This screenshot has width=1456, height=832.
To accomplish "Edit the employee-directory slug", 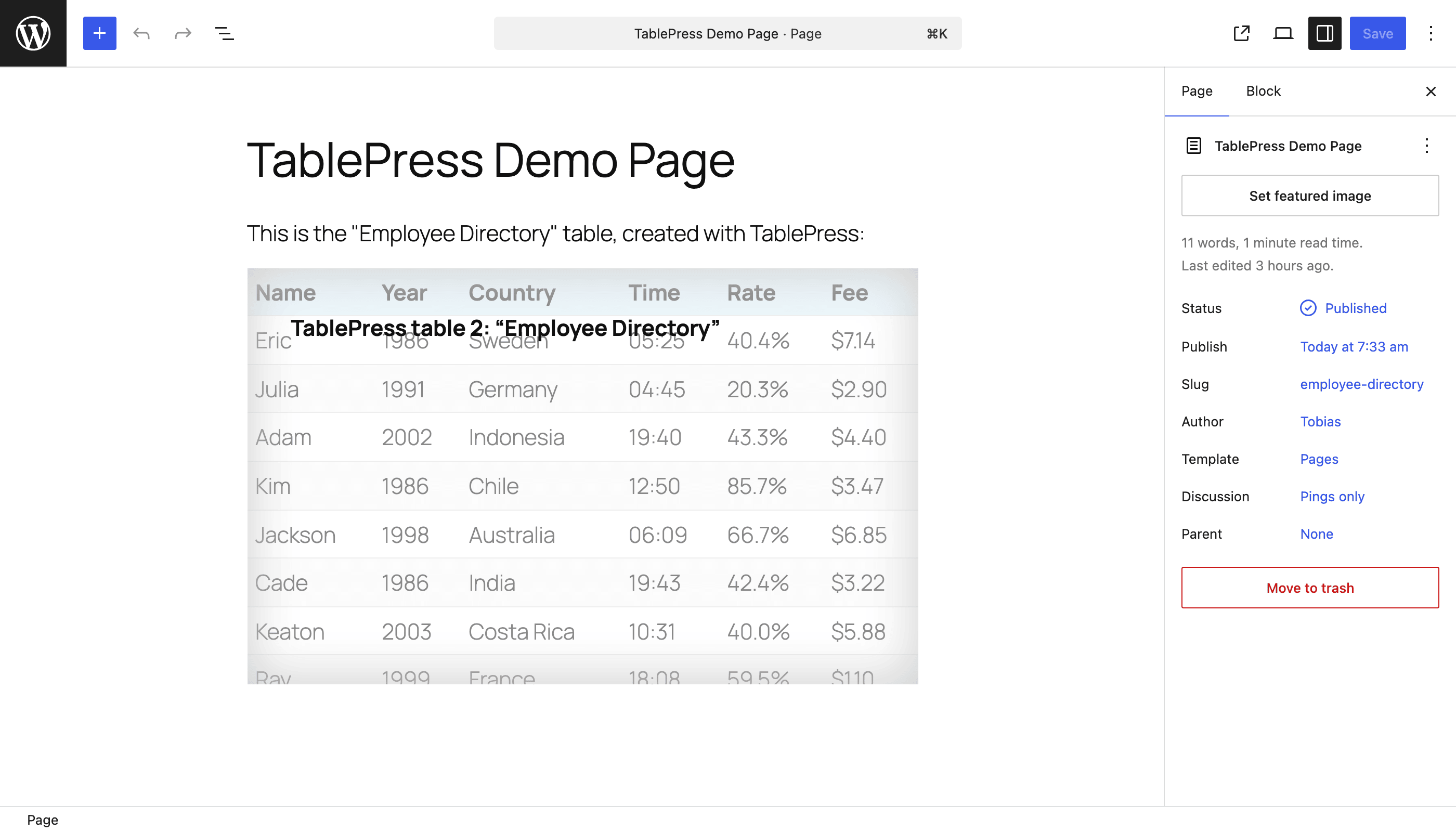I will tap(1362, 384).
